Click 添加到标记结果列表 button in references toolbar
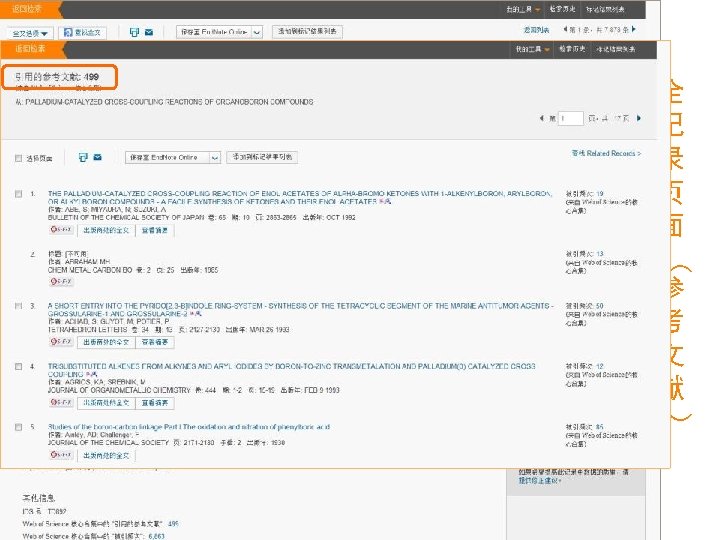 coord(262,158)
